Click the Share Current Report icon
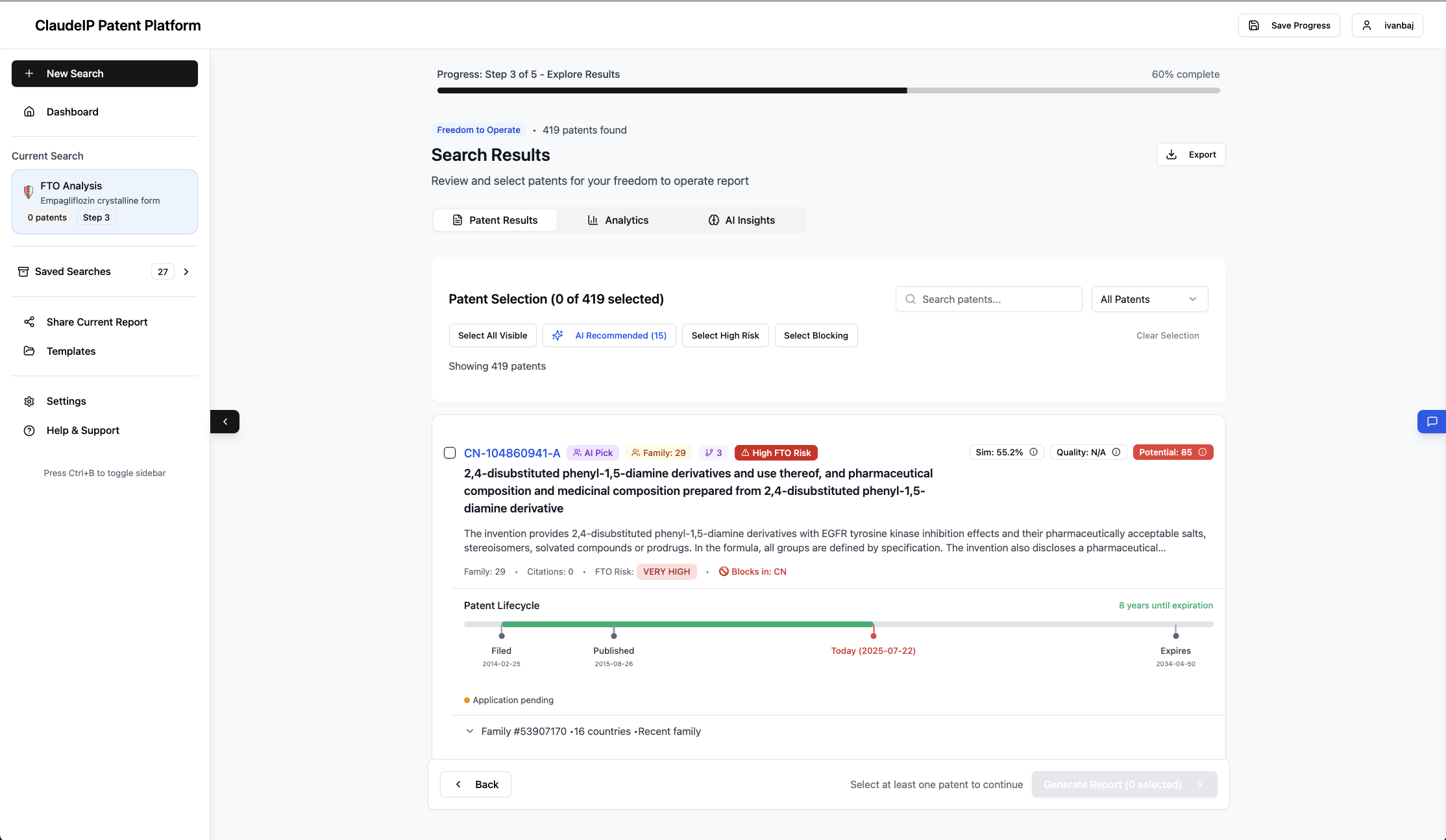 click(30, 322)
